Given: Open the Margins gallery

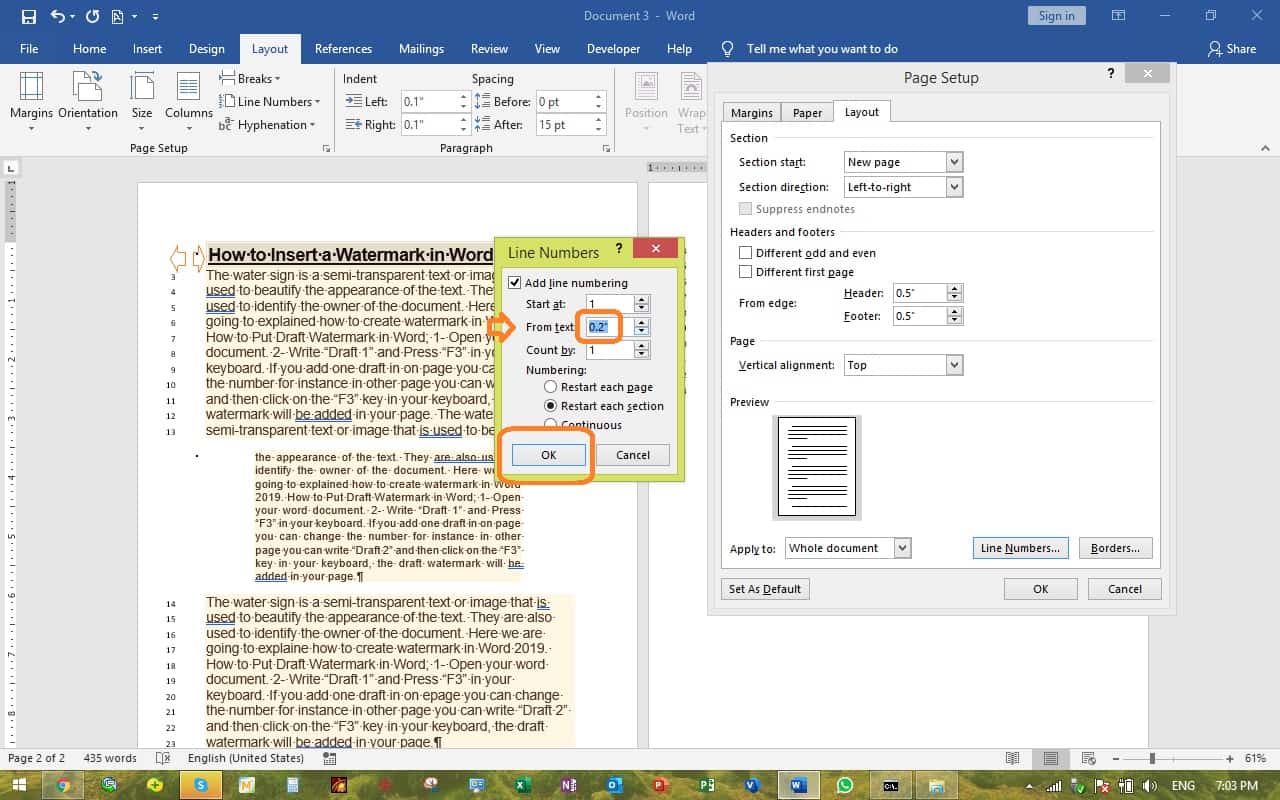Looking at the screenshot, I should pos(31,101).
